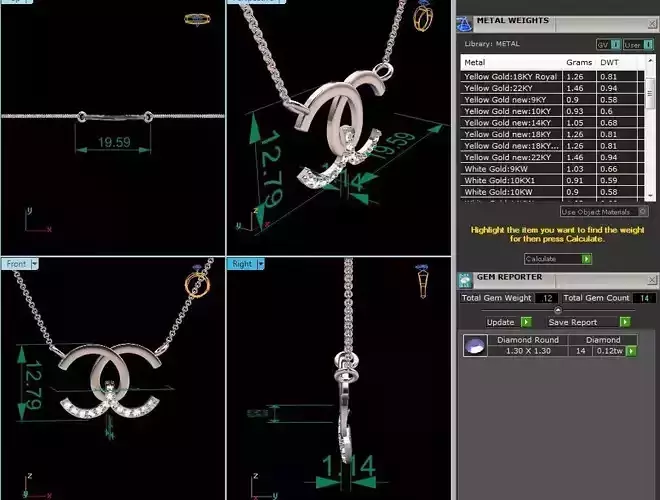Click the ring orientation icon in the Perspective viewport
The image size is (660, 500).
click(423, 16)
